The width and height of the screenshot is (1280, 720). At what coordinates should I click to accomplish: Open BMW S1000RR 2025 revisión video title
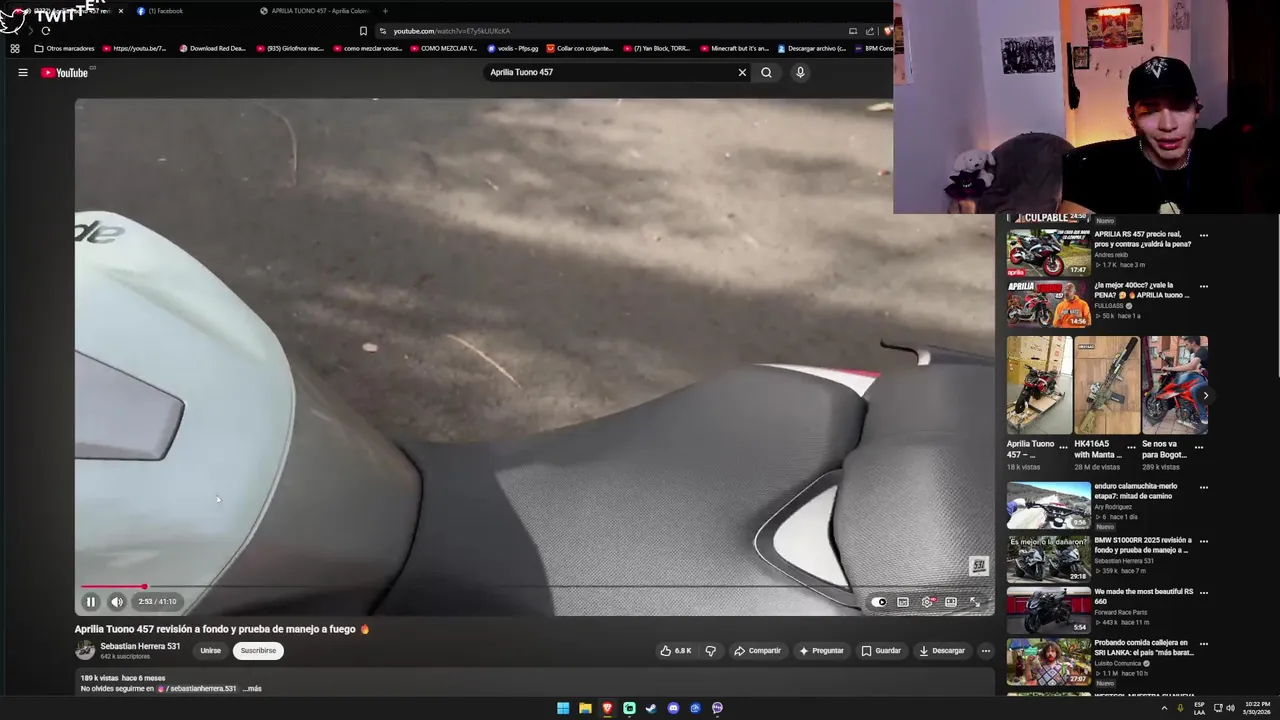[x=1142, y=545]
